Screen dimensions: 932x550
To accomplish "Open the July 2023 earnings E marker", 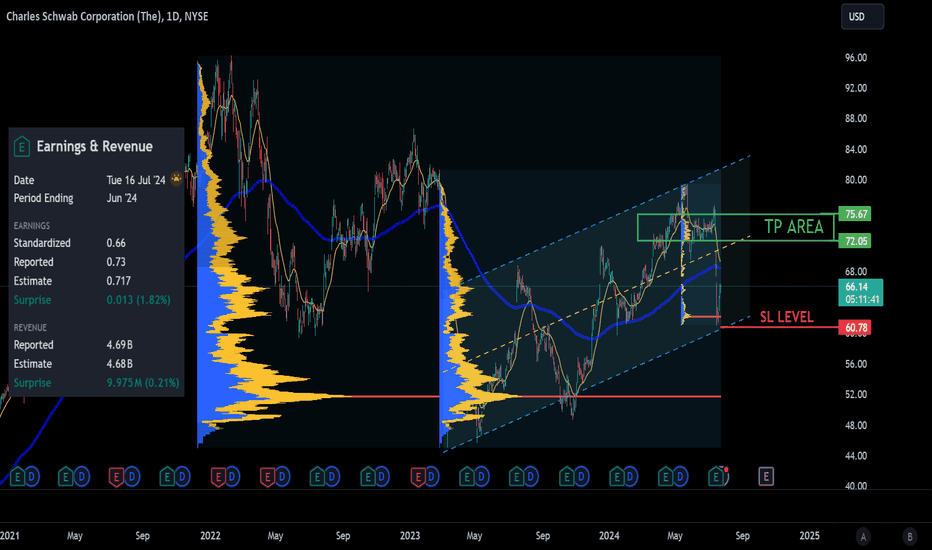I will 517,477.
